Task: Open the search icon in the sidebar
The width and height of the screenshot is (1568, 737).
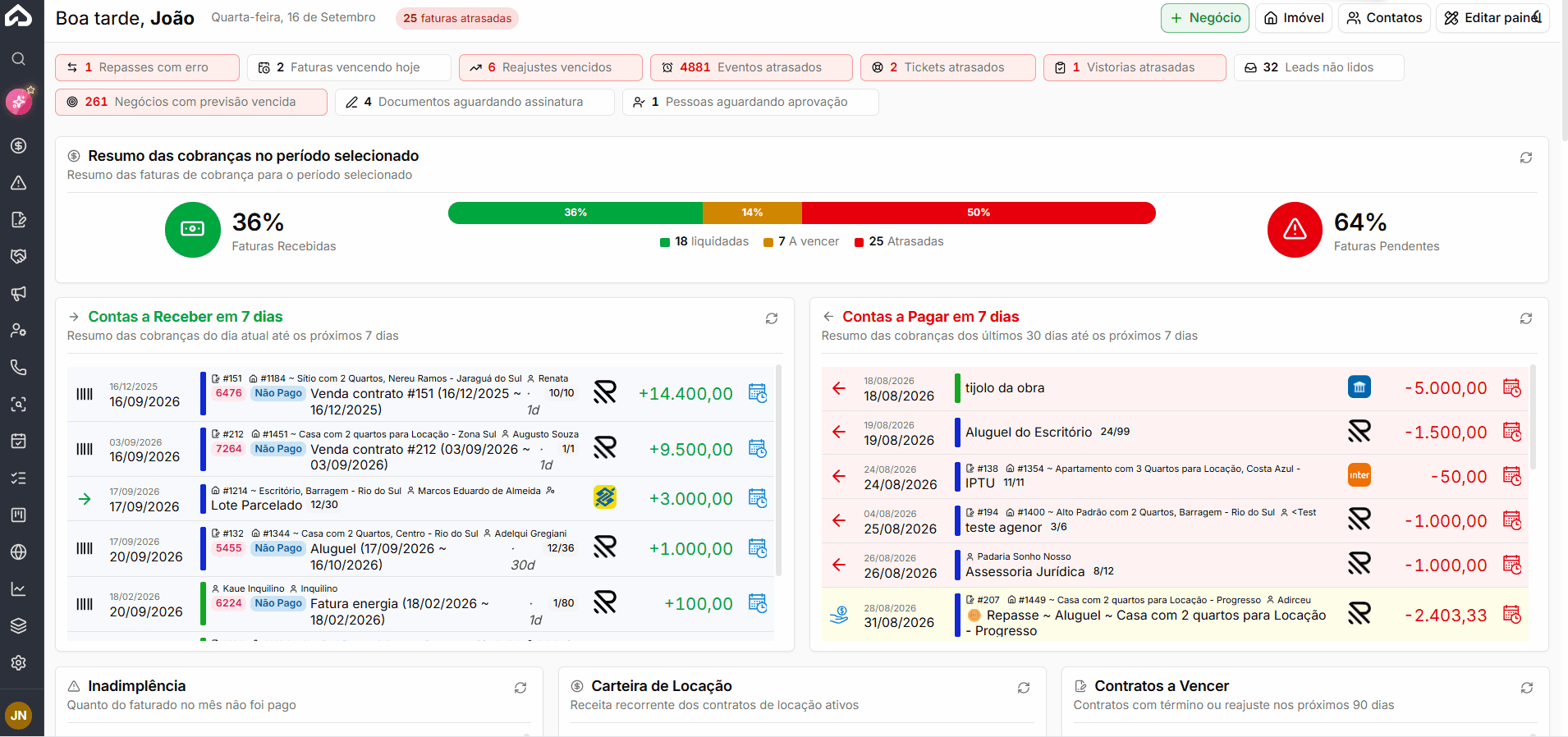Action: pos(18,59)
